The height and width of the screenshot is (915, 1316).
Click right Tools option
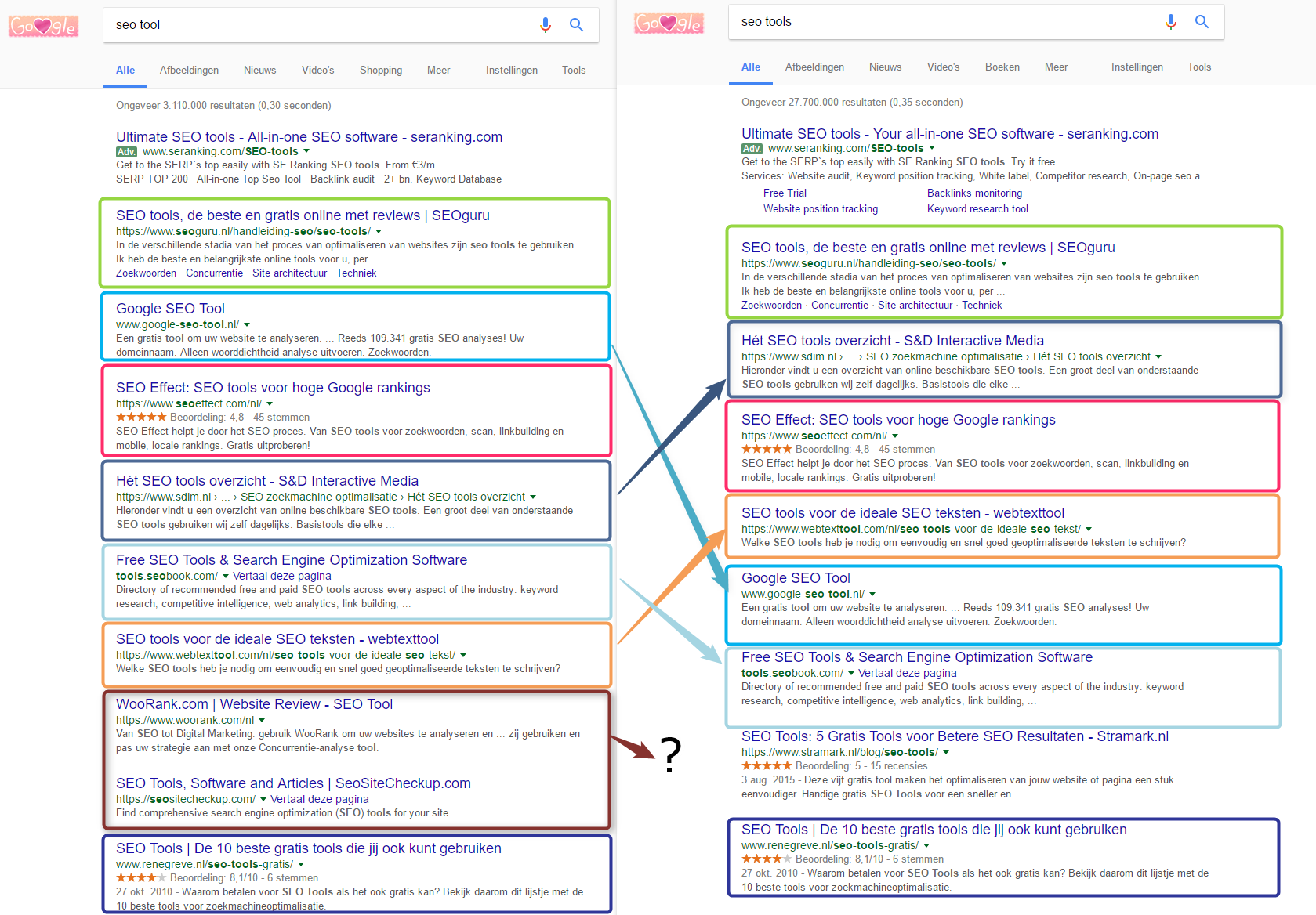pos(1199,67)
